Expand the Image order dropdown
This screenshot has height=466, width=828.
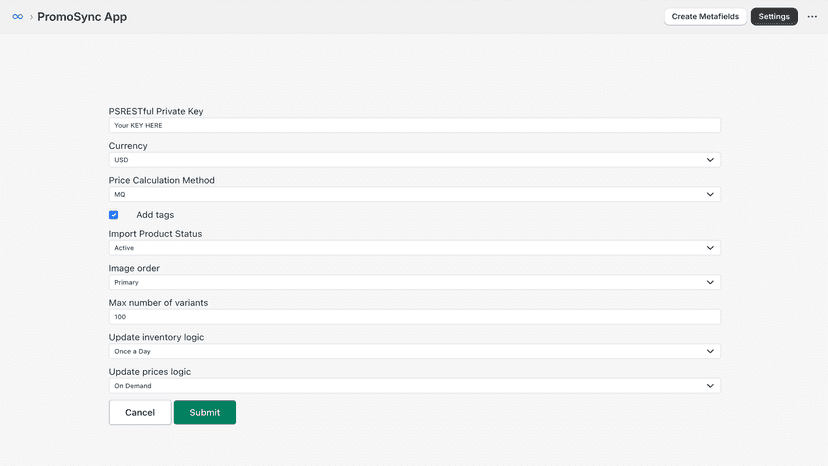tap(415, 282)
